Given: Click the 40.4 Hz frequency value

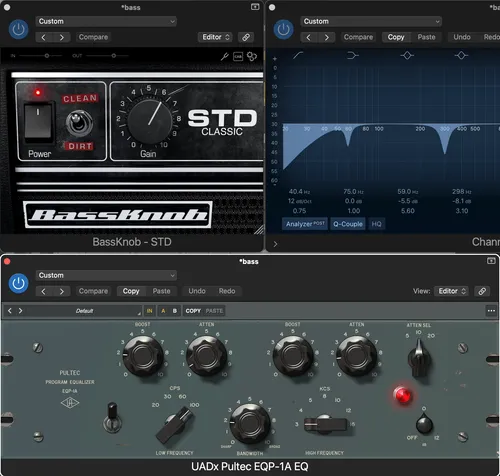Looking at the screenshot, I should (x=299, y=192).
